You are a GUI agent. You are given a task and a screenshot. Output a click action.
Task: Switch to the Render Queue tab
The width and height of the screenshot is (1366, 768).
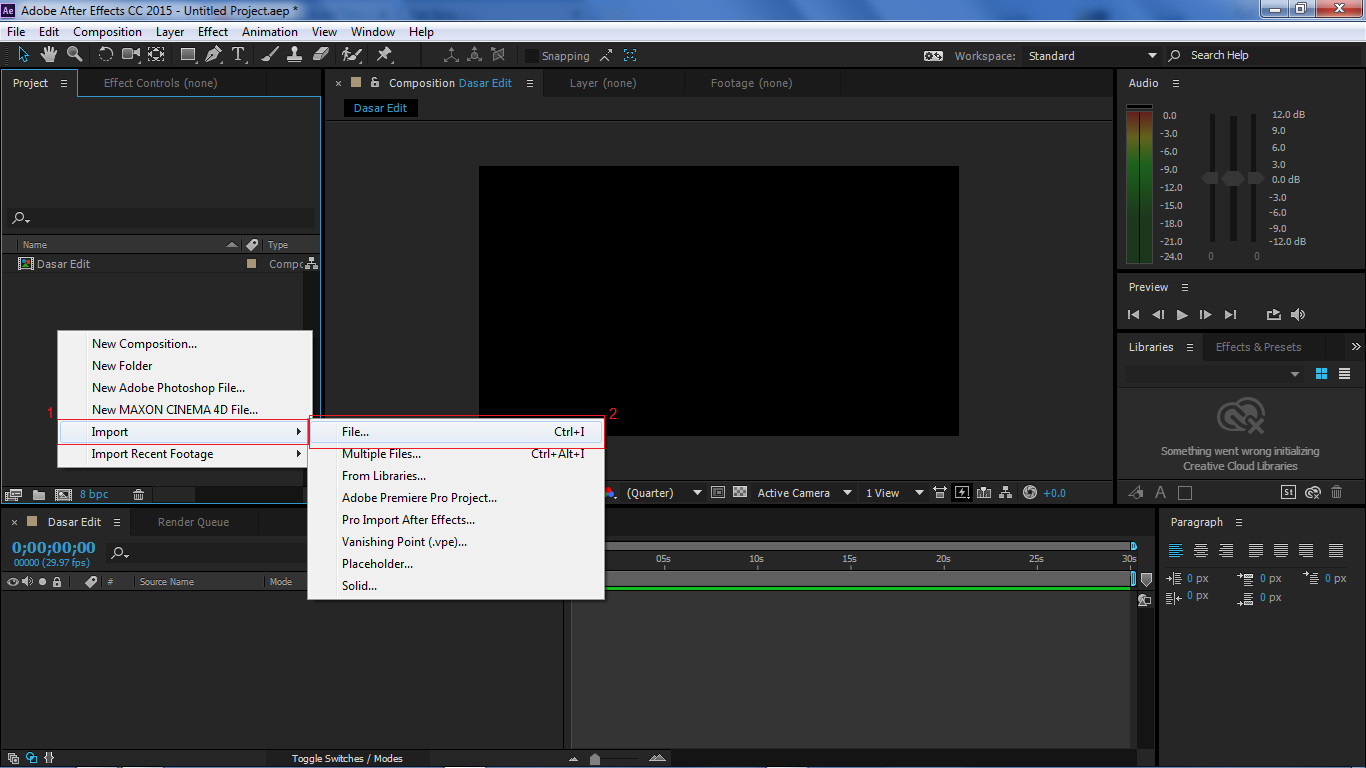[x=193, y=522]
